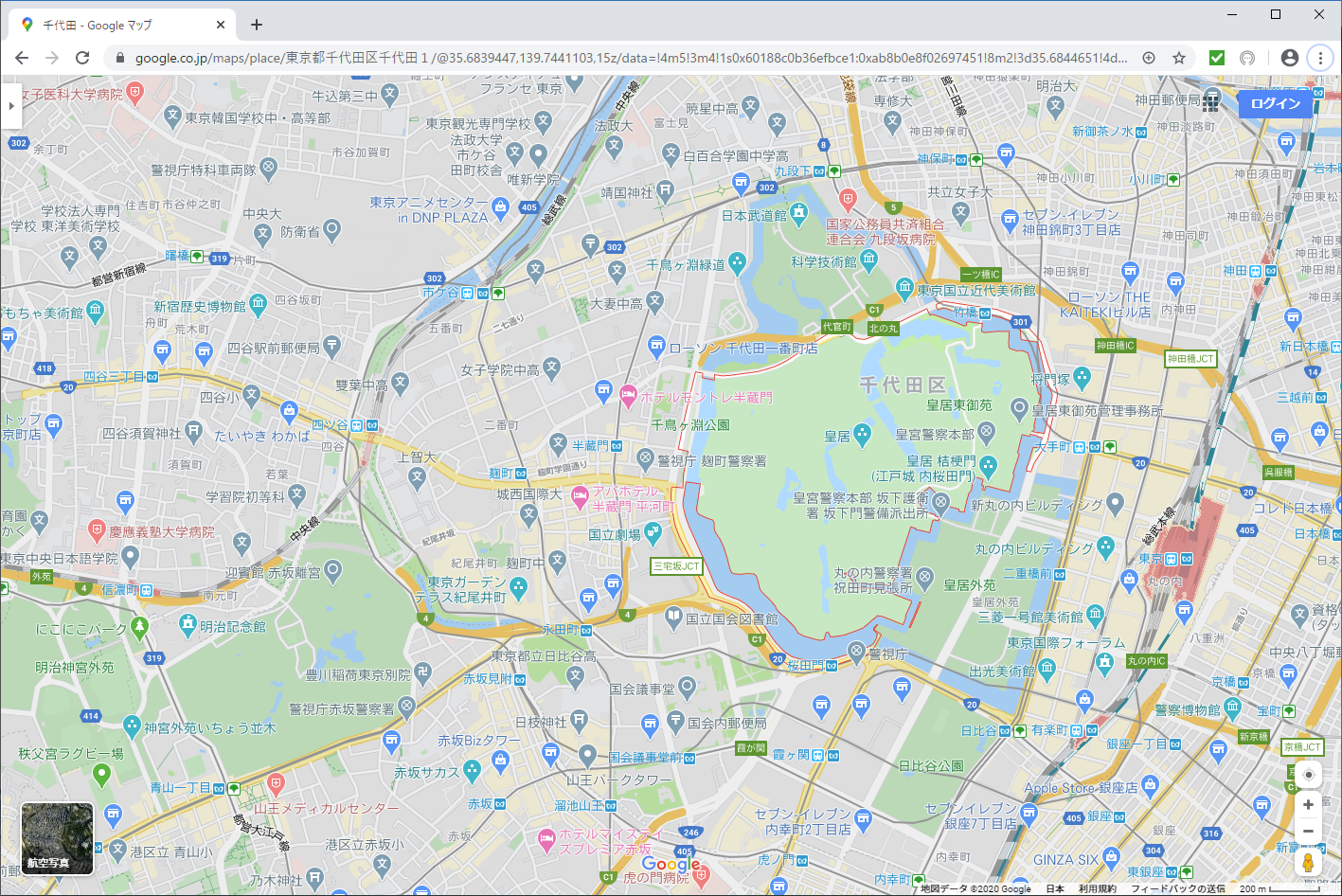Click the 靖国神社 shrine marker
The width and height of the screenshot is (1342, 896).
click(665, 189)
